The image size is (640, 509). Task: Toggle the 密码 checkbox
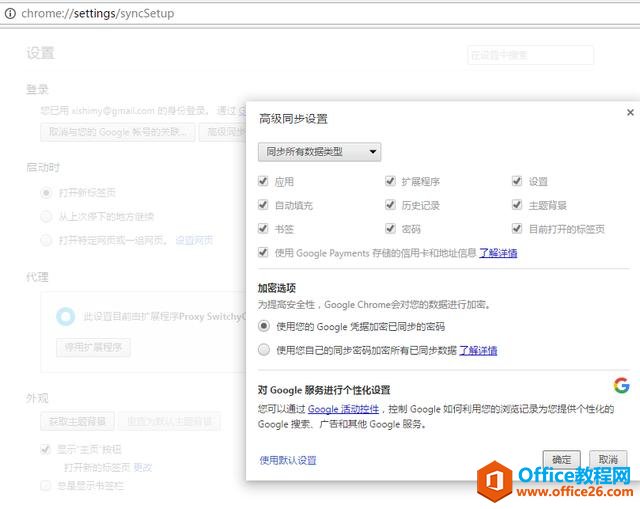(x=390, y=228)
